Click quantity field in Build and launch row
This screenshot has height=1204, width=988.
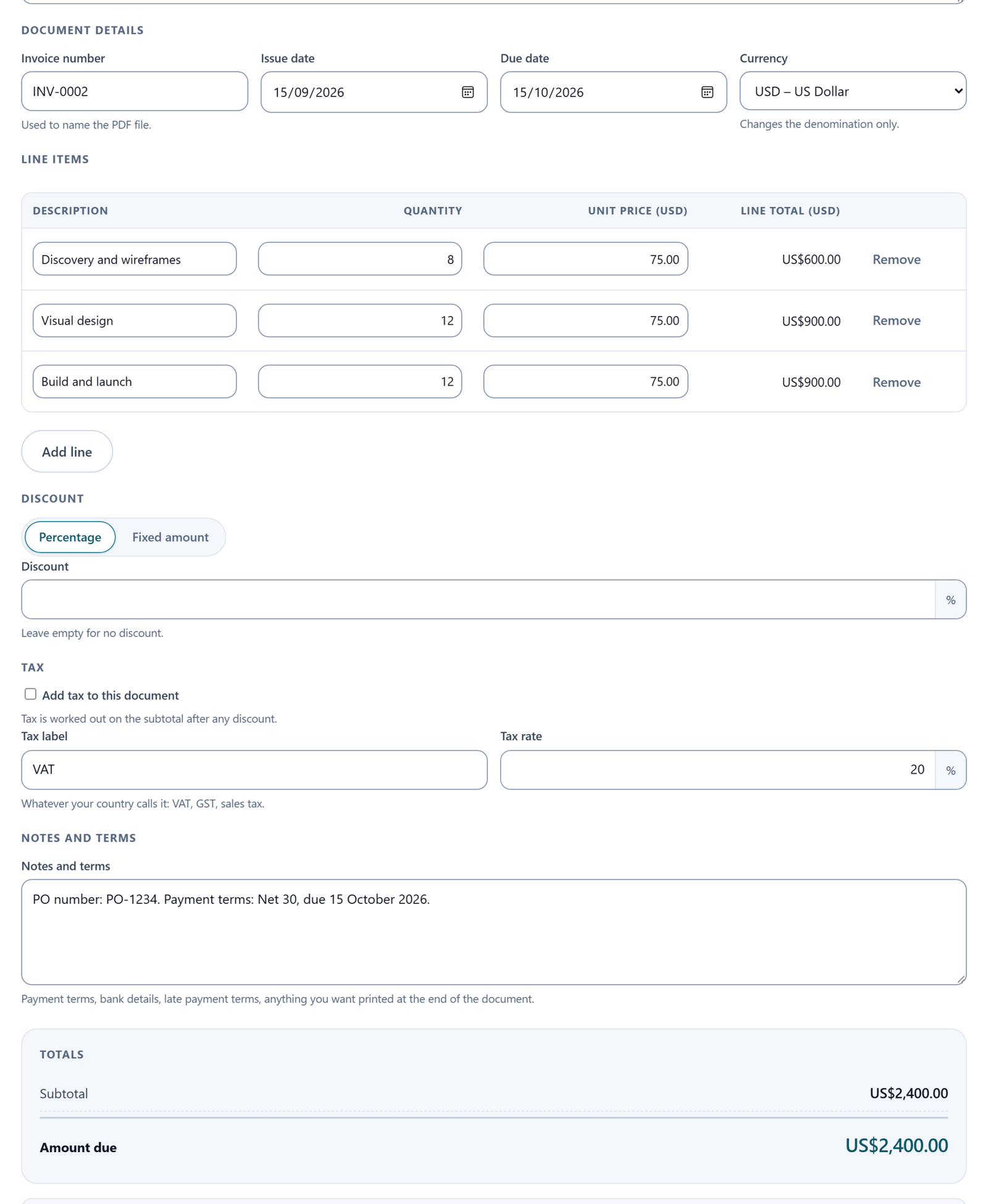[x=360, y=382]
